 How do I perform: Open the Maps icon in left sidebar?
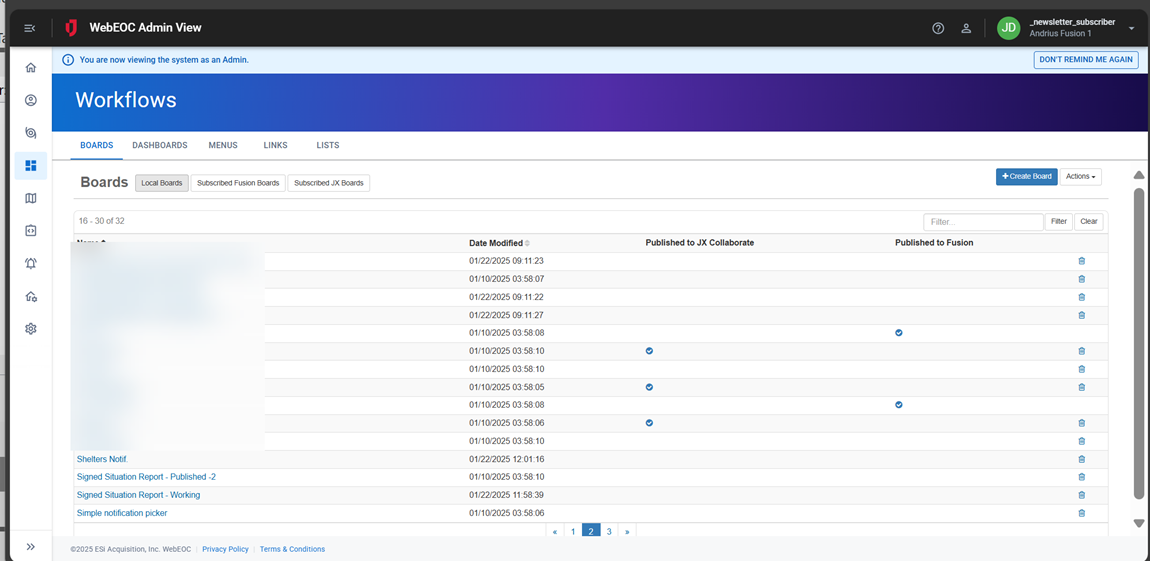click(31, 199)
